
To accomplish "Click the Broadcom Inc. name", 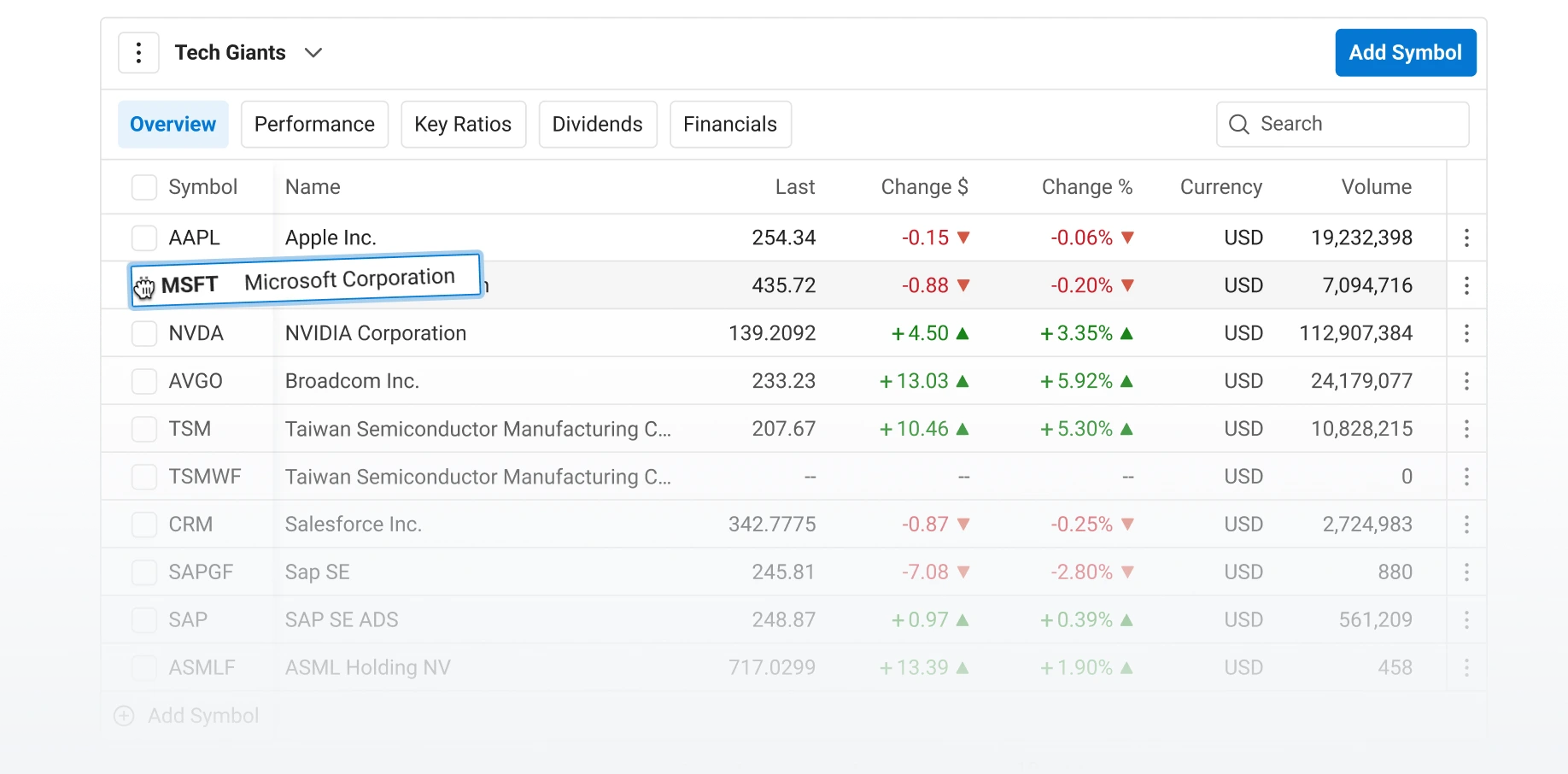I will (352, 381).
